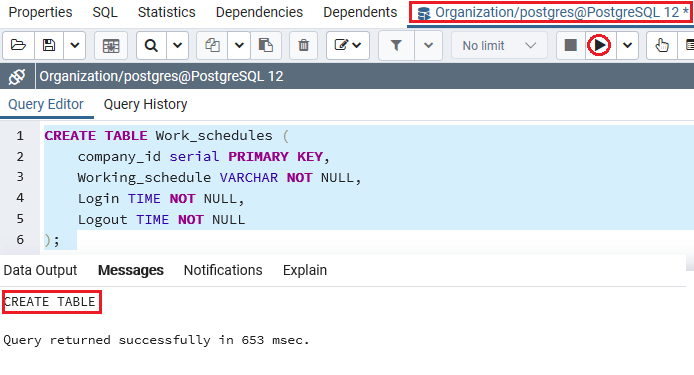This screenshot has height=375, width=694.
Task: Click the Paste clipboard icon
Action: 266,45
